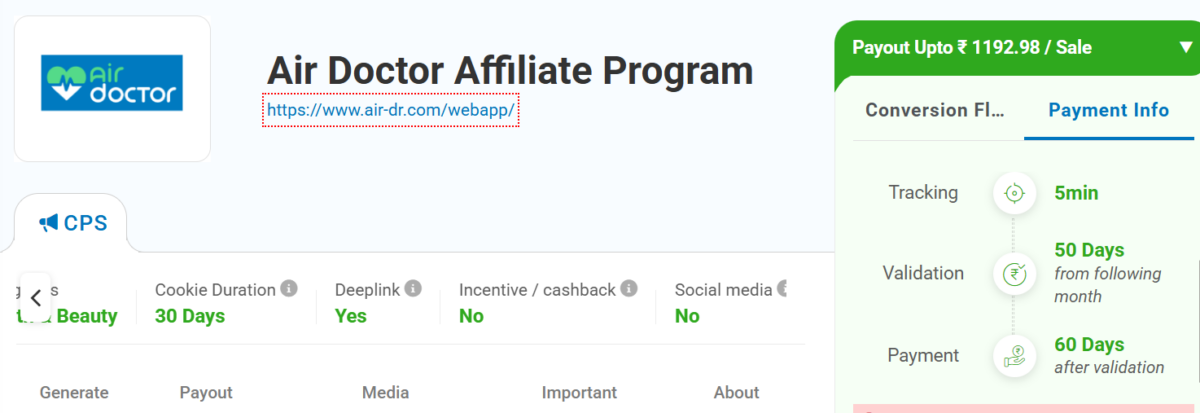Open the Generate section tab
This screenshot has height=413, width=1200.
[74, 392]
